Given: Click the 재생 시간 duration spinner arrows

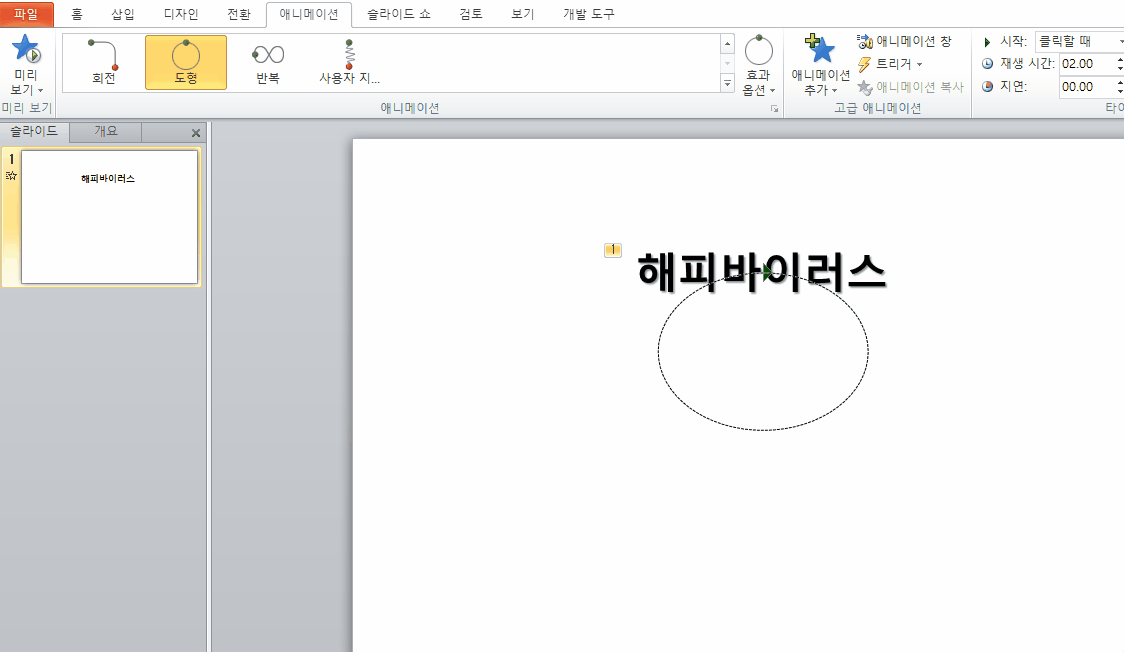Looking at the screenshot, I should (x=1120, y=64).
